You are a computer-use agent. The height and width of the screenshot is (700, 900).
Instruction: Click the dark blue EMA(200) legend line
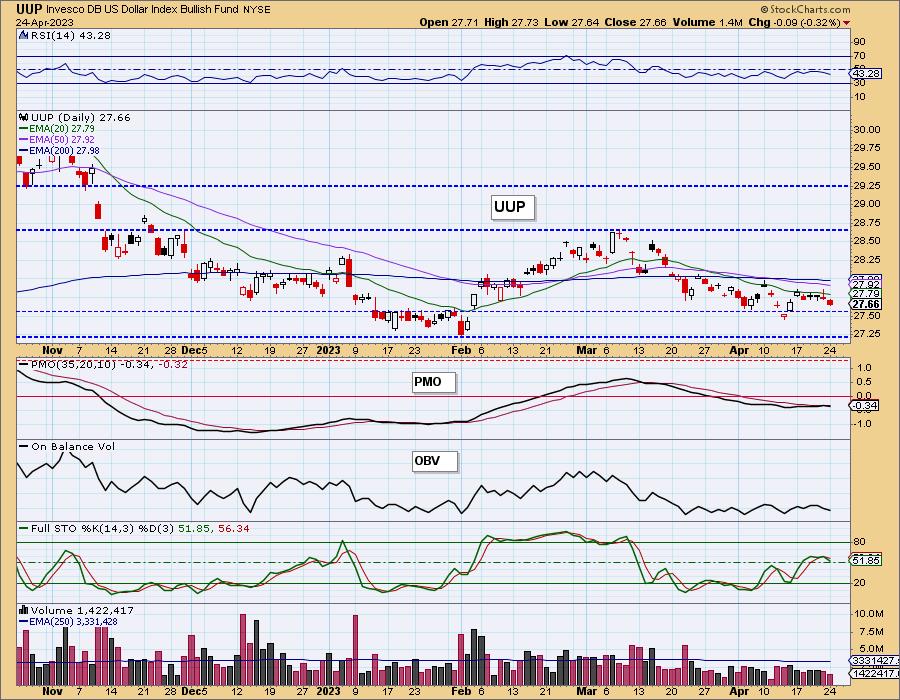click(24, 150)
